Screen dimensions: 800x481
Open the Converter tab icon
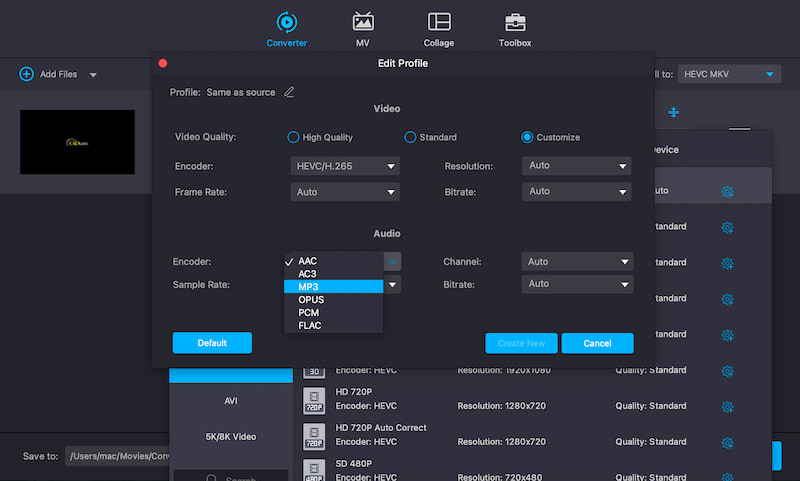[x=286, y=21]
